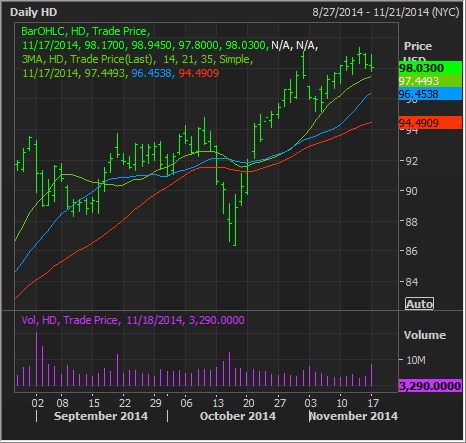Click the 02 date label on the time axis
This screenshot has height=443, width=466.
click(x=37, y=403)
